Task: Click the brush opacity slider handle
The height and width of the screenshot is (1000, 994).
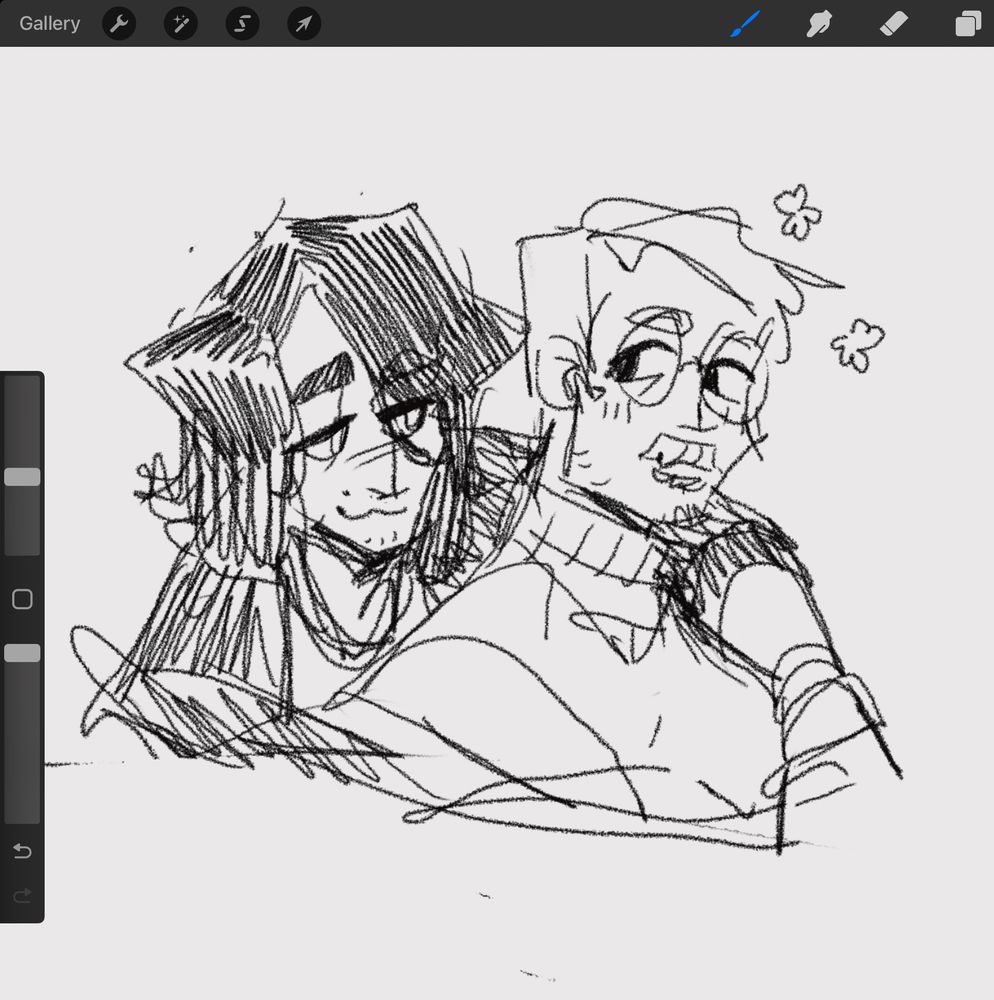Action: pyautogui.click(x=22, y=653)
